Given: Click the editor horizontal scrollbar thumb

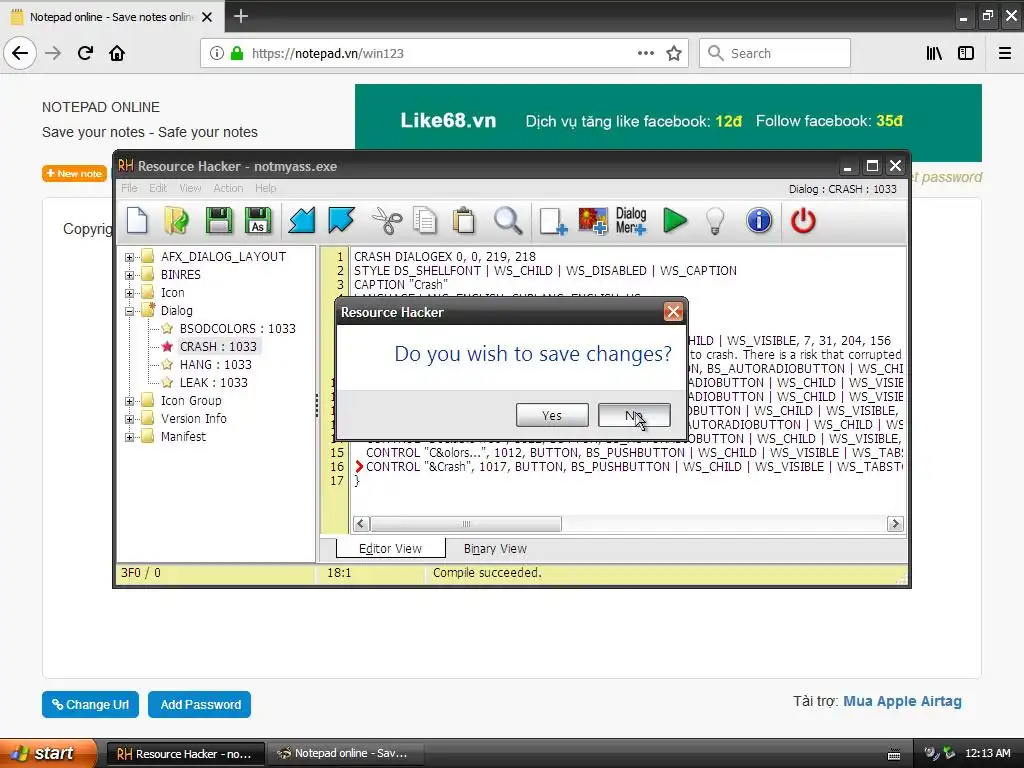Looking at the screenshot, I should click(466, 524).
